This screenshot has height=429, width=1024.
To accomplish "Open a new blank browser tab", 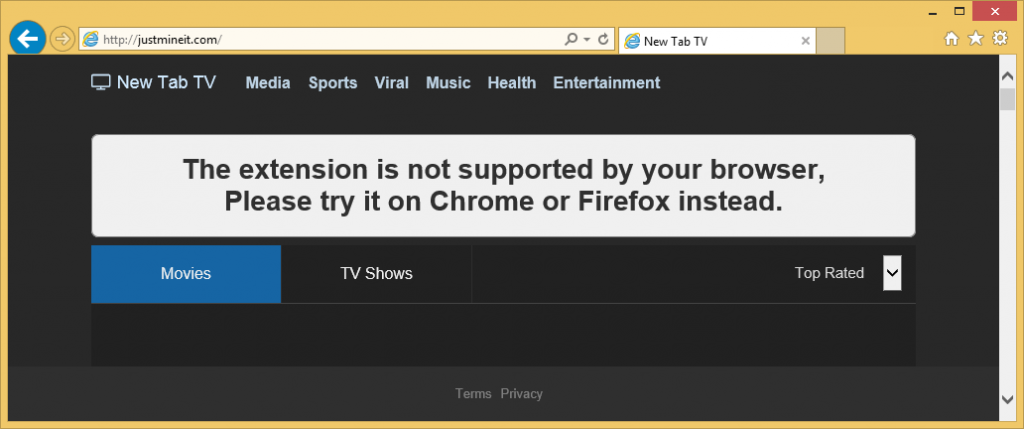I will (832, 41).
